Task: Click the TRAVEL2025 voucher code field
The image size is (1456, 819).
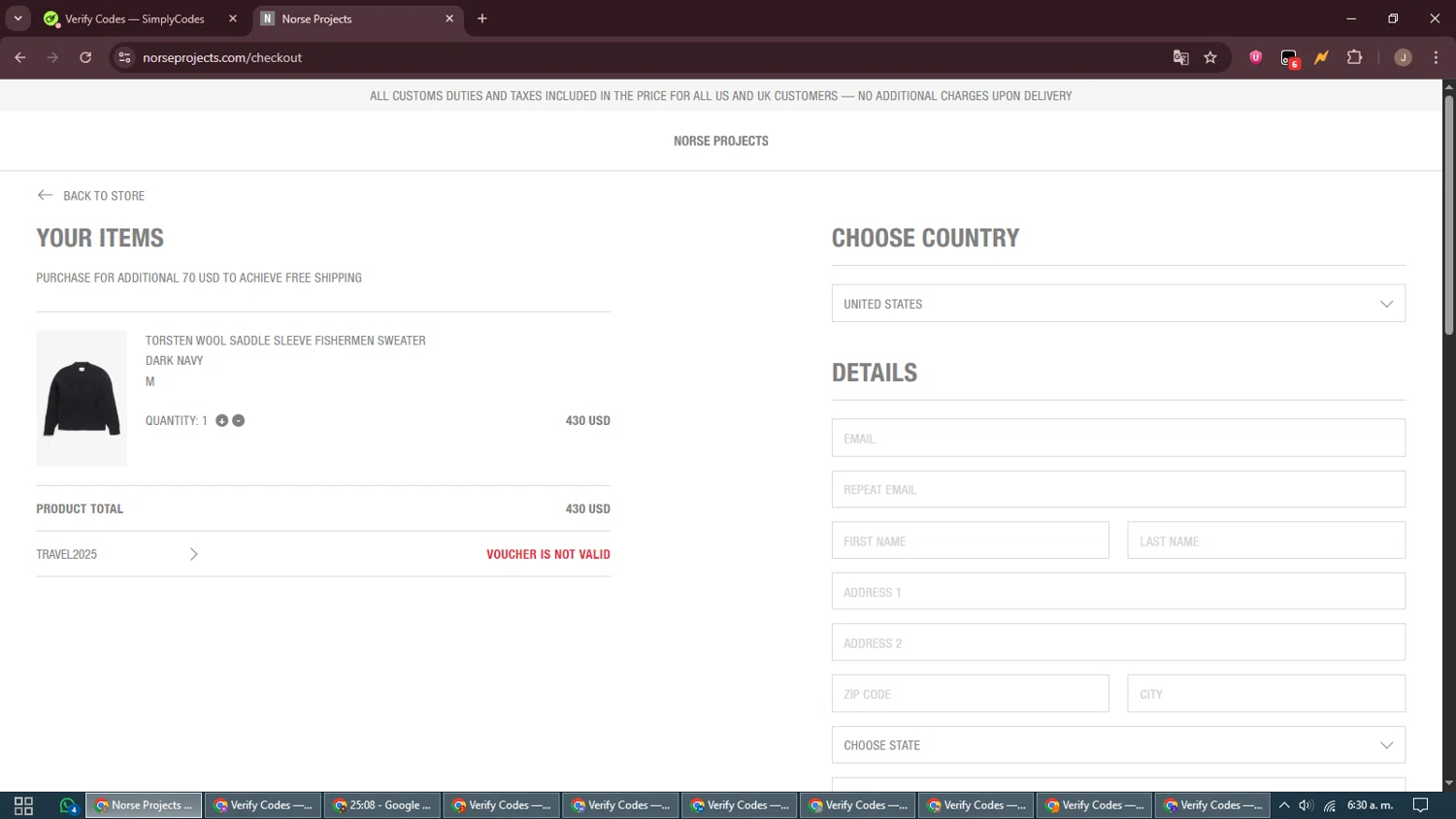Action: point(107,554)
